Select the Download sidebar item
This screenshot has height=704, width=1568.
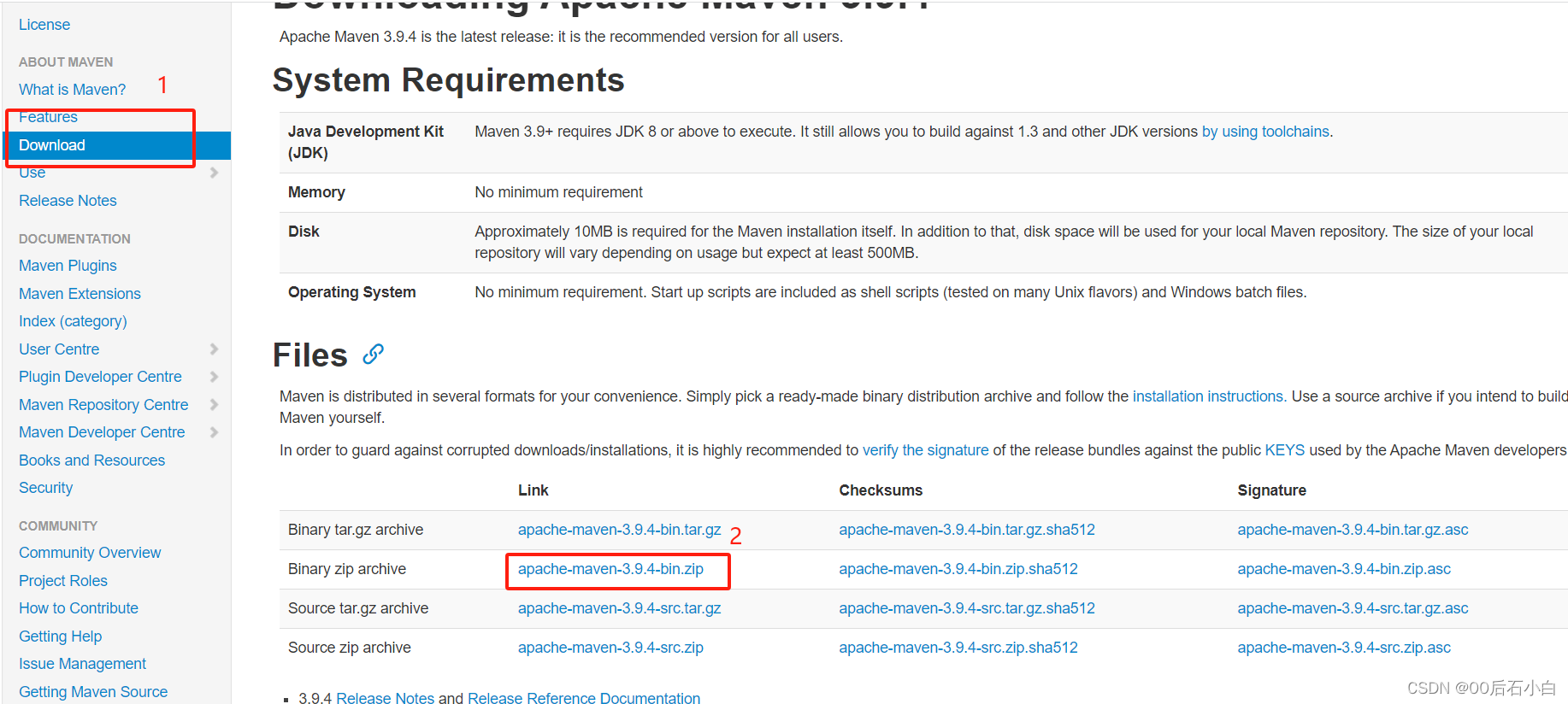point(116,145)
